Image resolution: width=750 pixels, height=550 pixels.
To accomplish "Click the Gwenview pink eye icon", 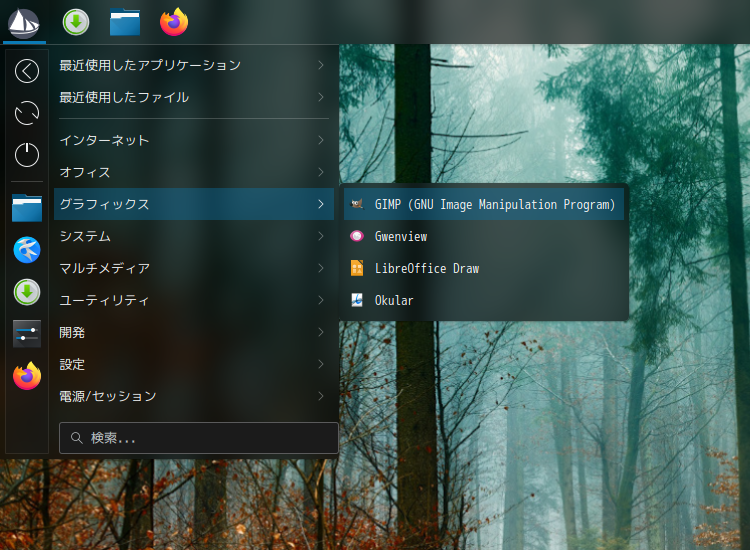I will pos(357,236).
